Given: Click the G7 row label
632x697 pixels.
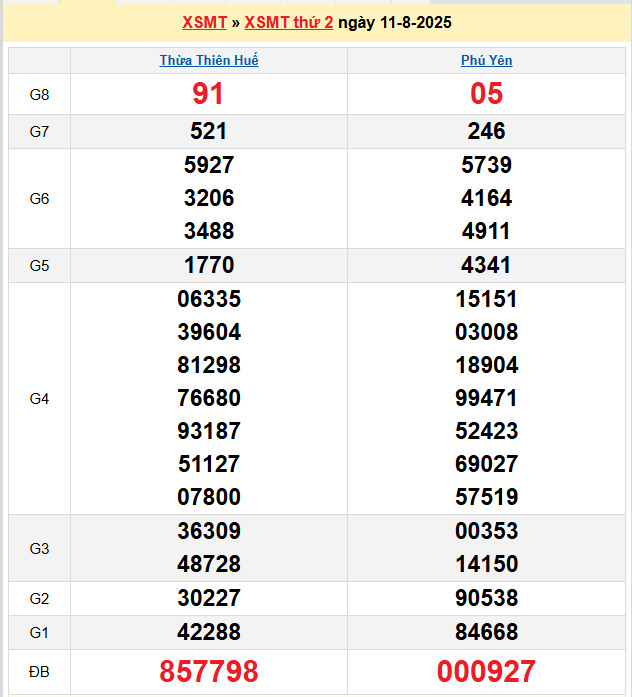Looking at the screenshot, I should pos(39,132).
